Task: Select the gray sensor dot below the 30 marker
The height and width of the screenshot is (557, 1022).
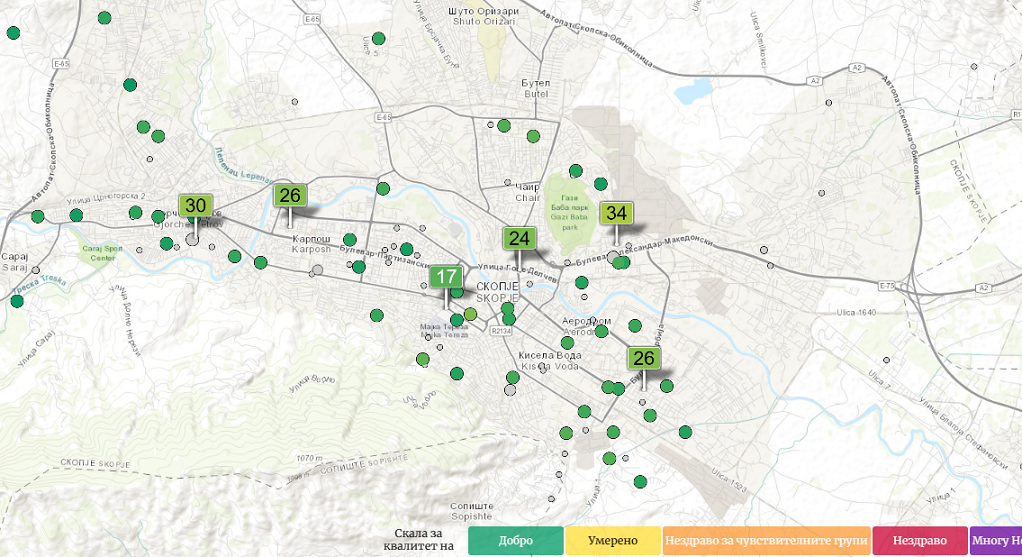Action: point(192,239)
